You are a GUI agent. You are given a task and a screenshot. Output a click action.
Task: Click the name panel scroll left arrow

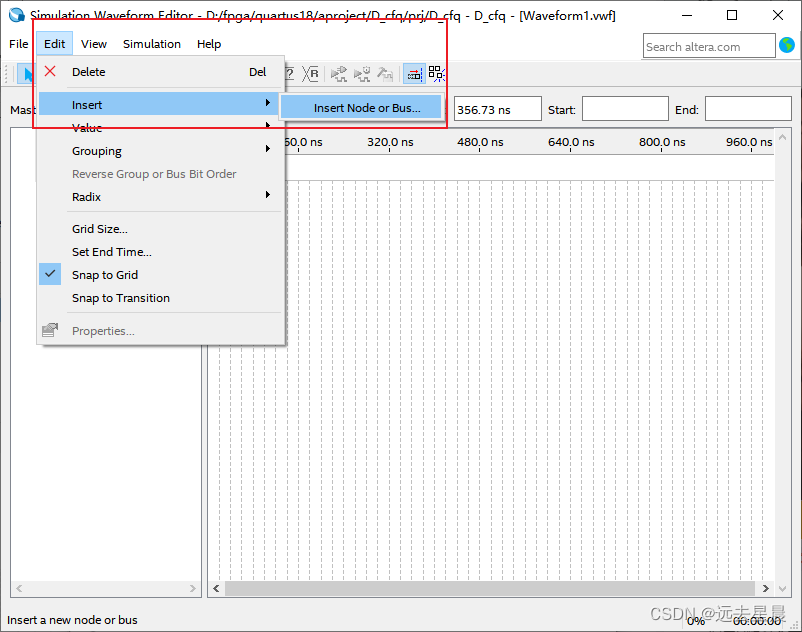coord(19,588)
